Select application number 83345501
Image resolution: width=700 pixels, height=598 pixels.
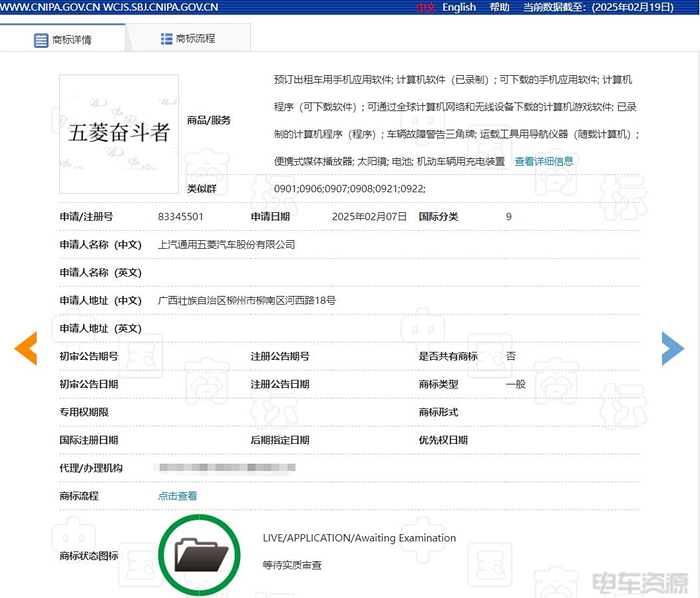[180, 217]
